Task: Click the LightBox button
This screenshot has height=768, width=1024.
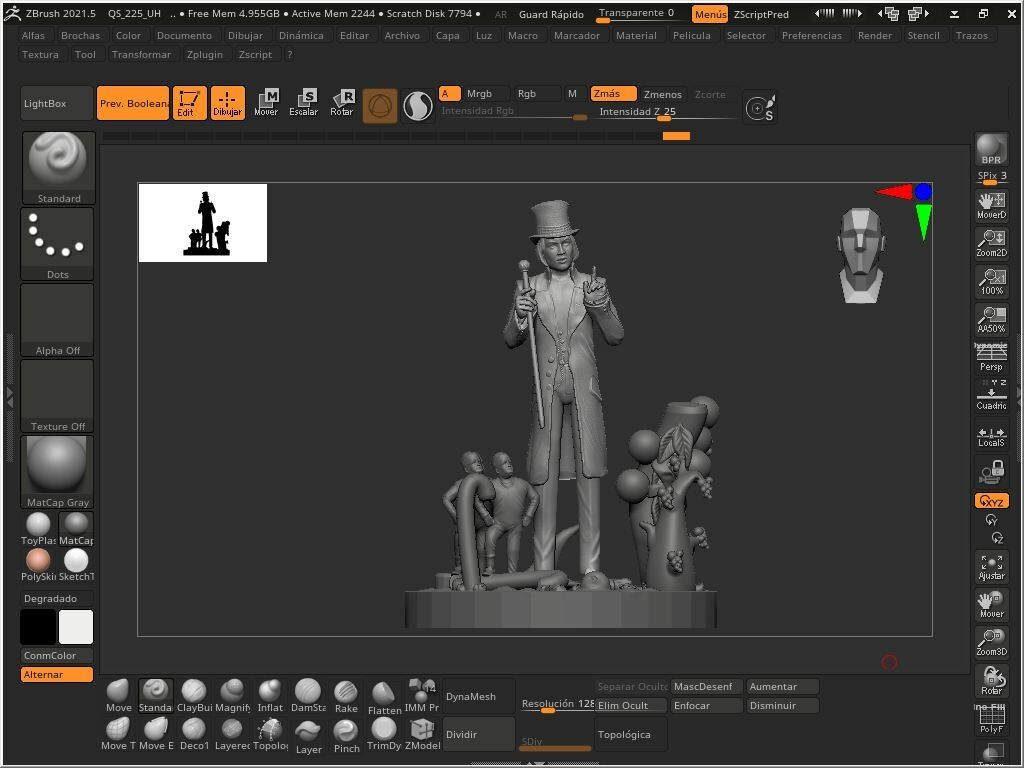Action: (x=57, y=103)
